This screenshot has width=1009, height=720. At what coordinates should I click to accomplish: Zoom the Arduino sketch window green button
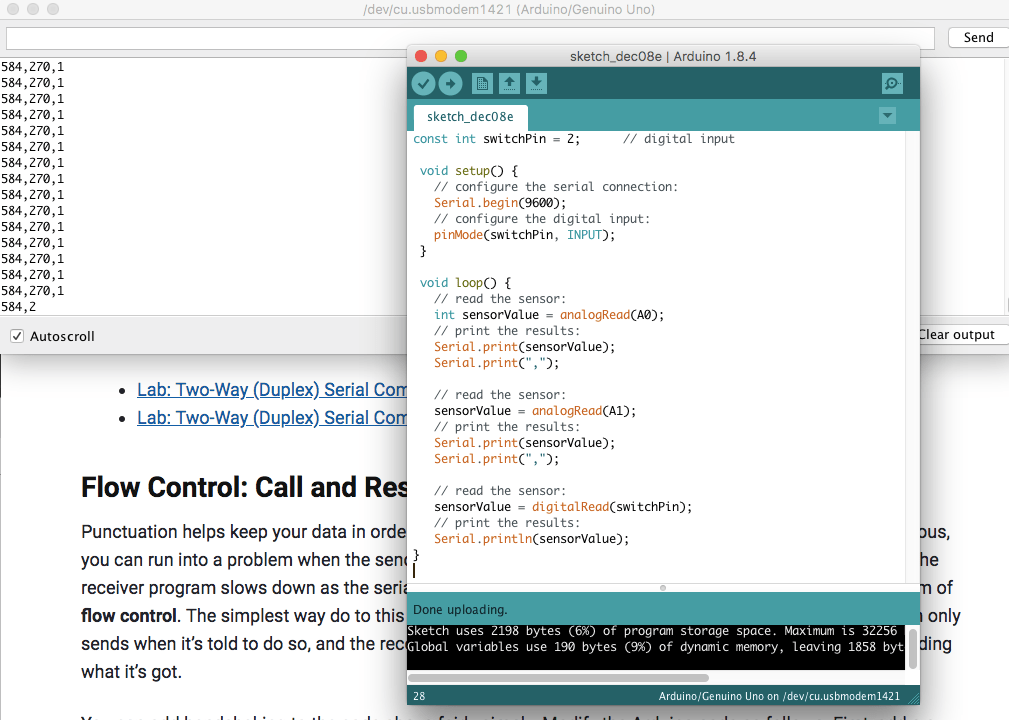[x=461, y=56]
